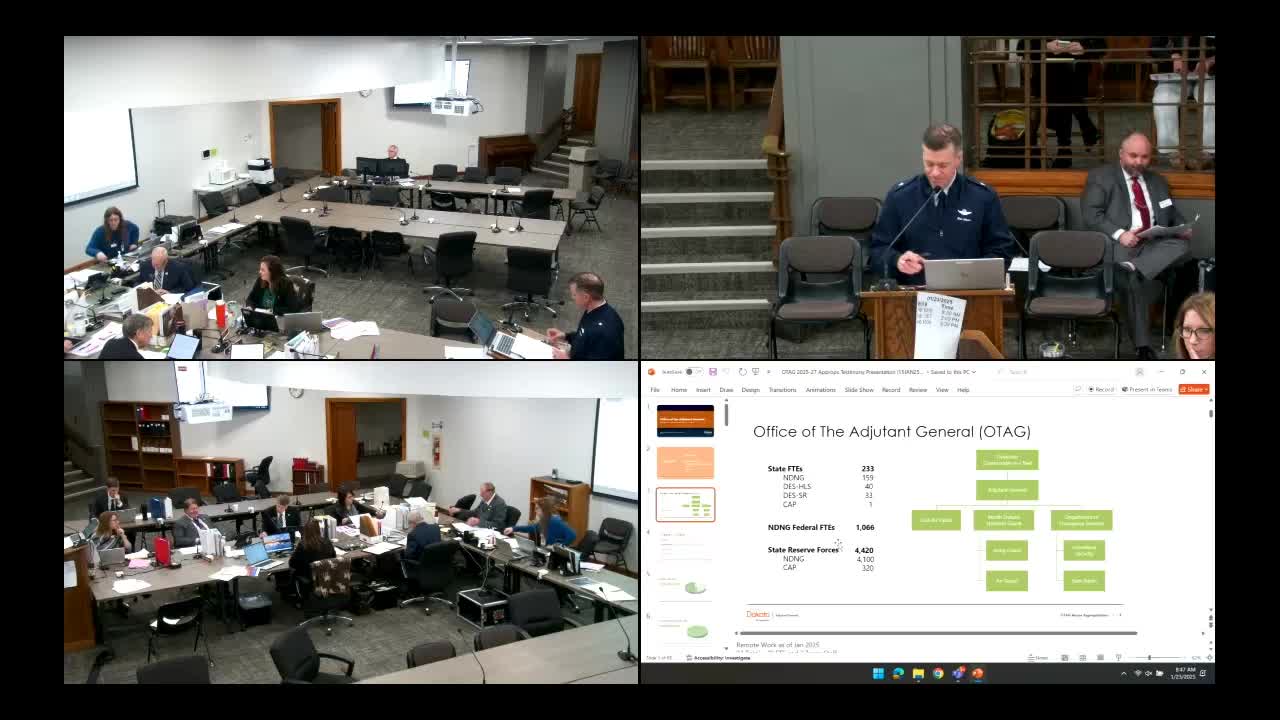Select slide 4 thumbnail in slide panel
The height and width of the screenshot is (720, 1280).
tap(685, 547)
